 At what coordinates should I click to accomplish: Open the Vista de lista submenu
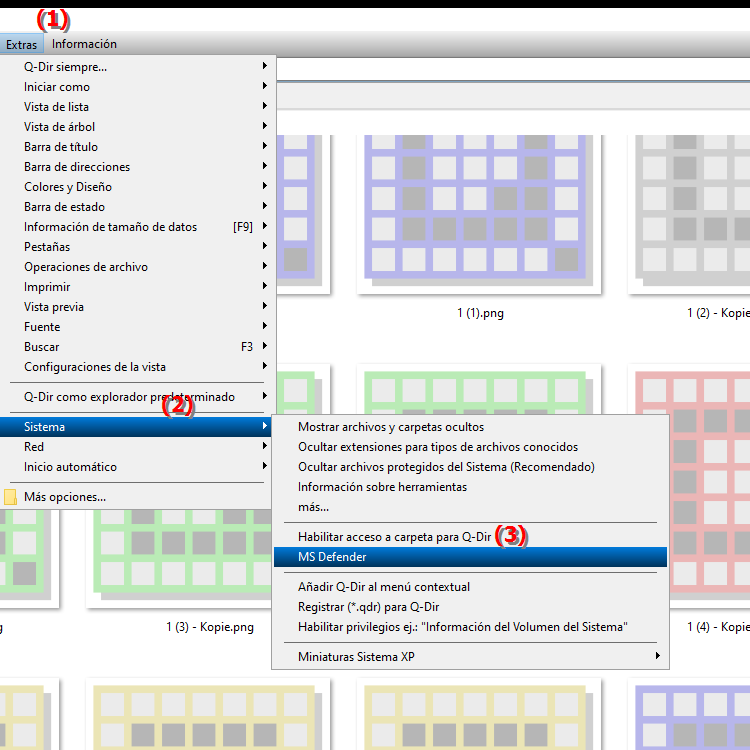(138, 107)
